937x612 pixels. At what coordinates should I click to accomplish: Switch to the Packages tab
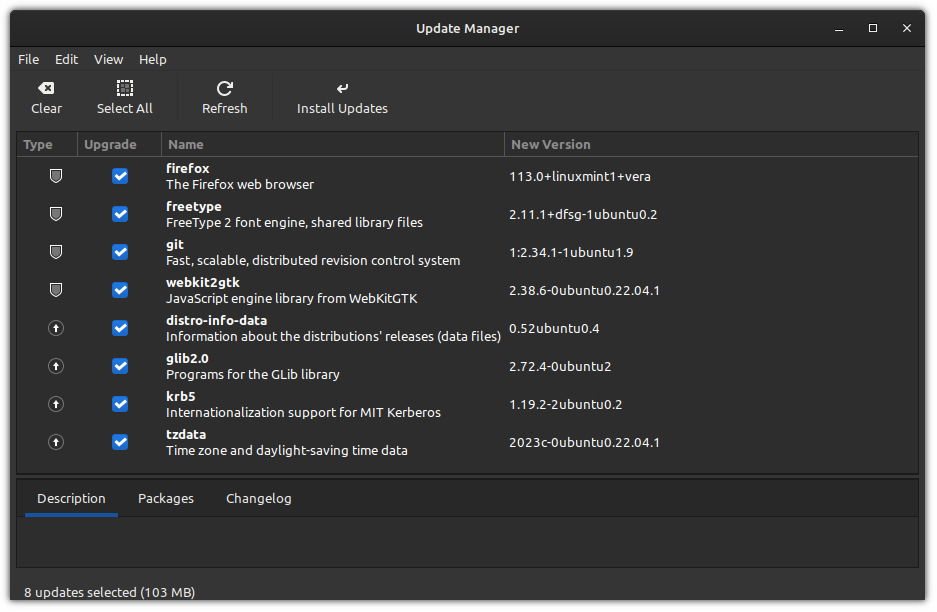[166, 498]
